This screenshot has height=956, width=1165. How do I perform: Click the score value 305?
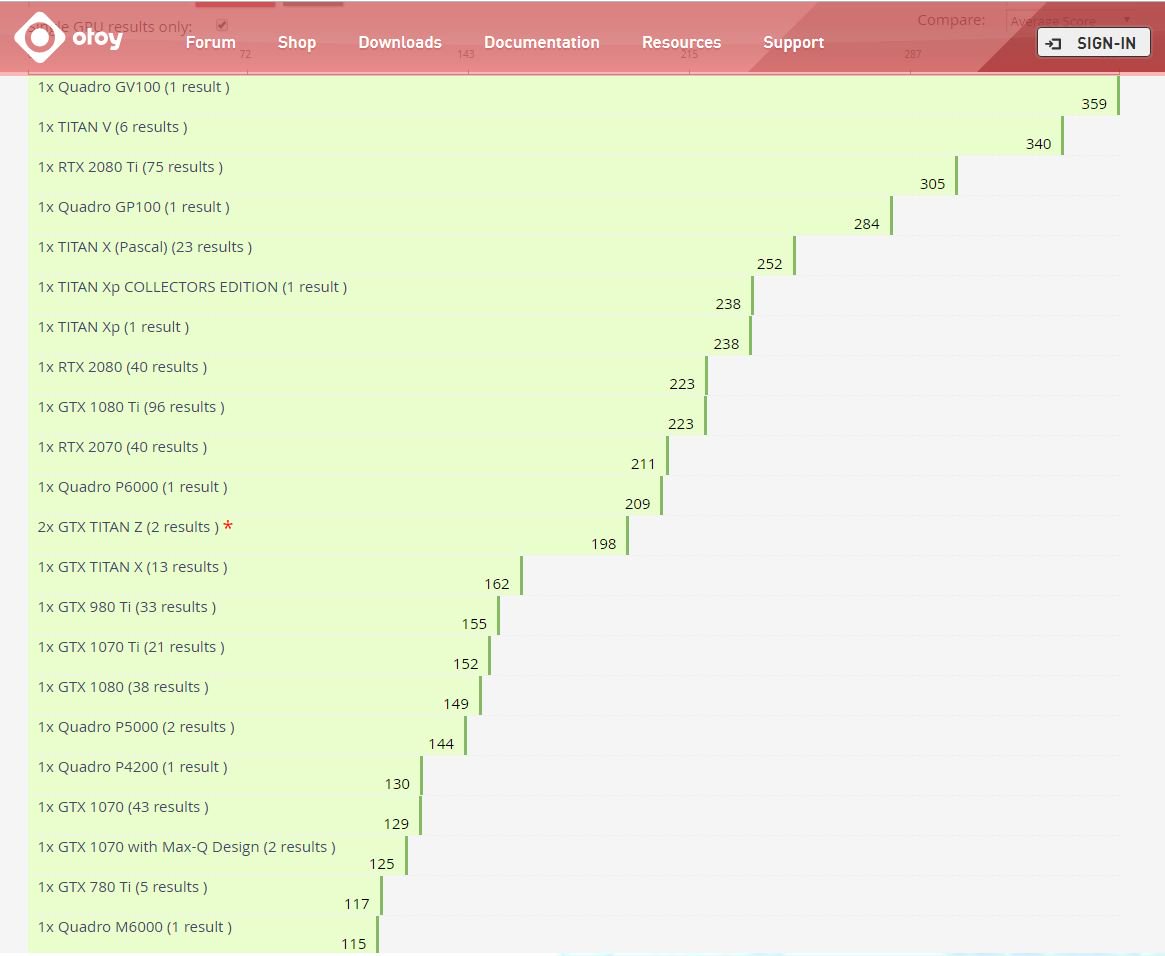932,184
